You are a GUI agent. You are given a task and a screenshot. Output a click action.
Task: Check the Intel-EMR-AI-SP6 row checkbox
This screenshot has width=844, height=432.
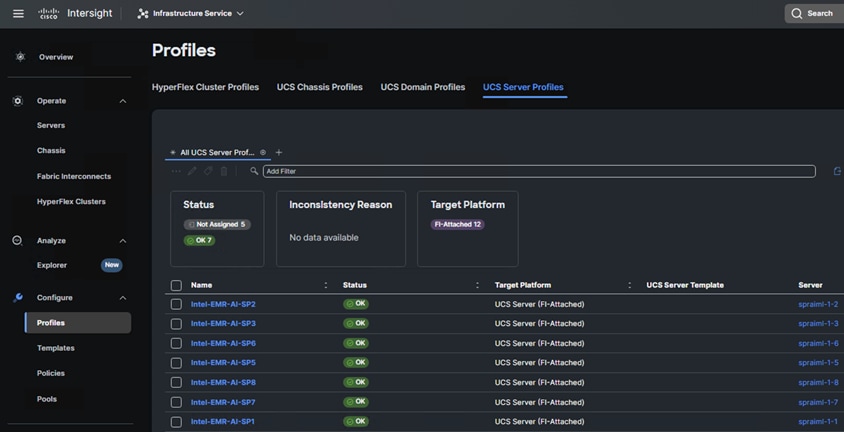176,343
